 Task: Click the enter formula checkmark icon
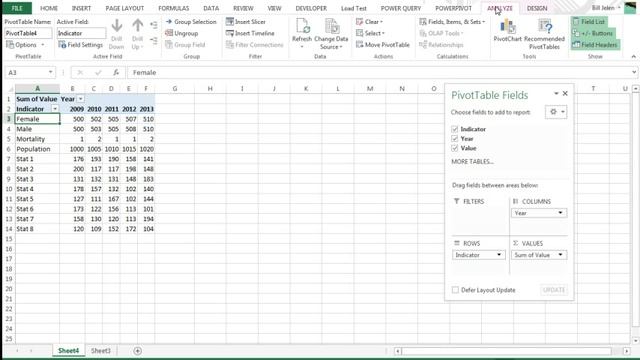98,72
